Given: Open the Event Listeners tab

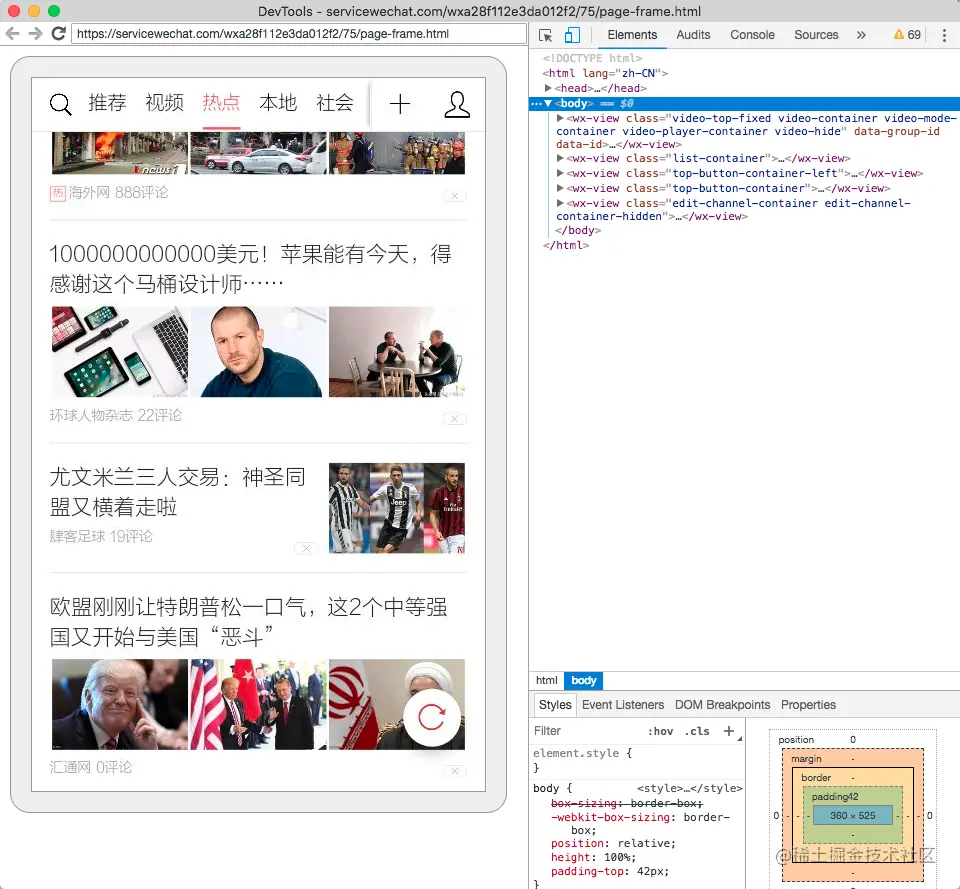Looking at the screenshot, I should [623, 705].
